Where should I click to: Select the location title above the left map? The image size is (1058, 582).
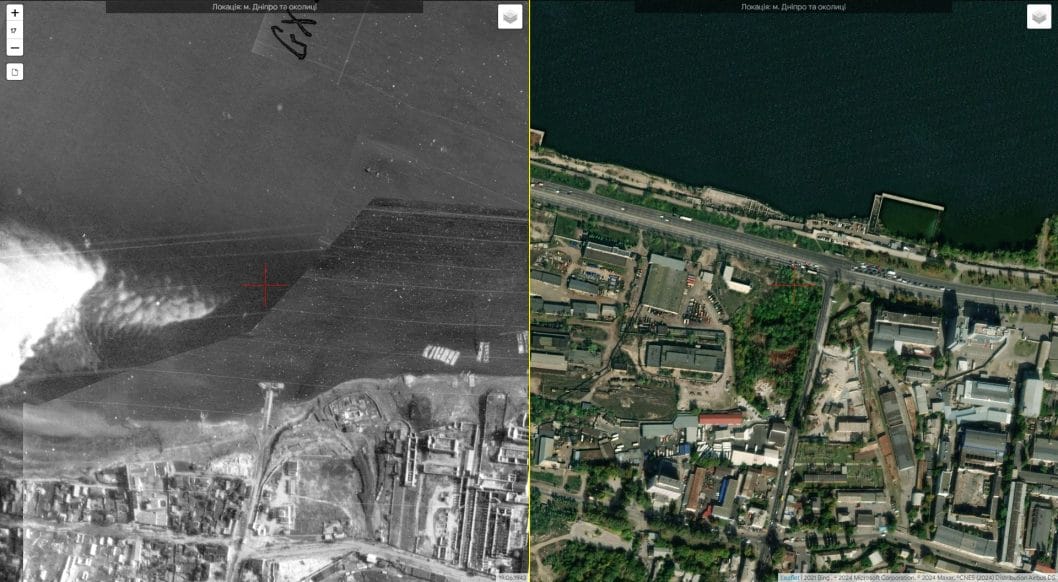click(264, 7)
